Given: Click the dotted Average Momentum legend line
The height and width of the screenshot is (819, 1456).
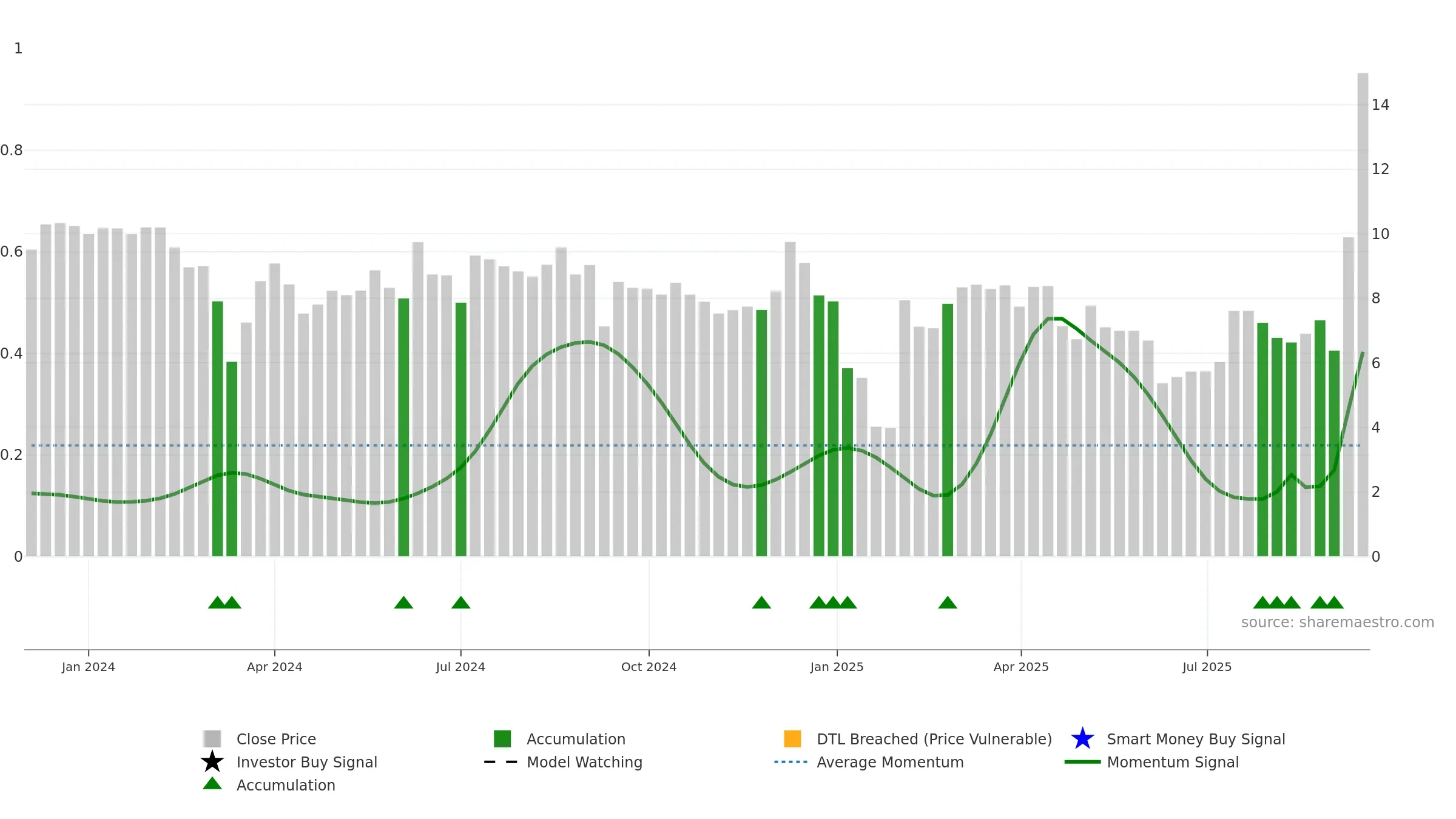Looking at the screenshot, I should pos(791,762).
